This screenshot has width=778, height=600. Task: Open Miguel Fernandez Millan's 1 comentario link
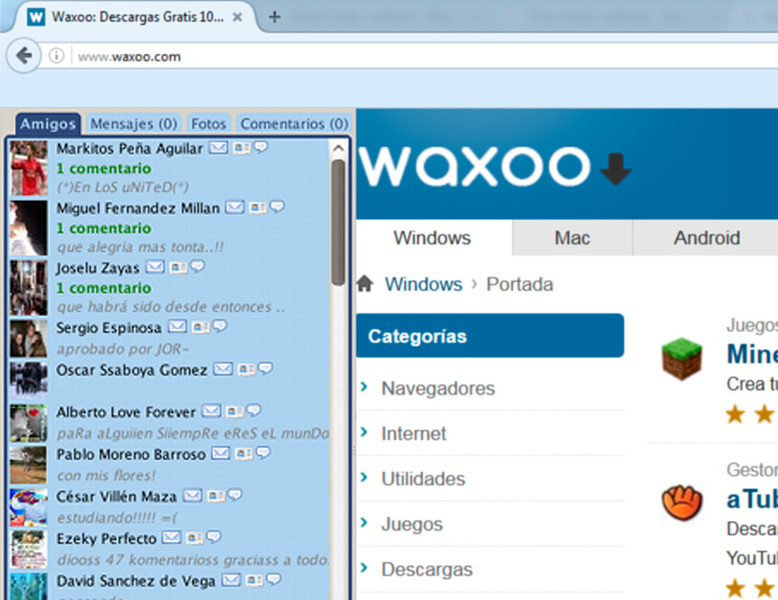(x=104, y=228)
